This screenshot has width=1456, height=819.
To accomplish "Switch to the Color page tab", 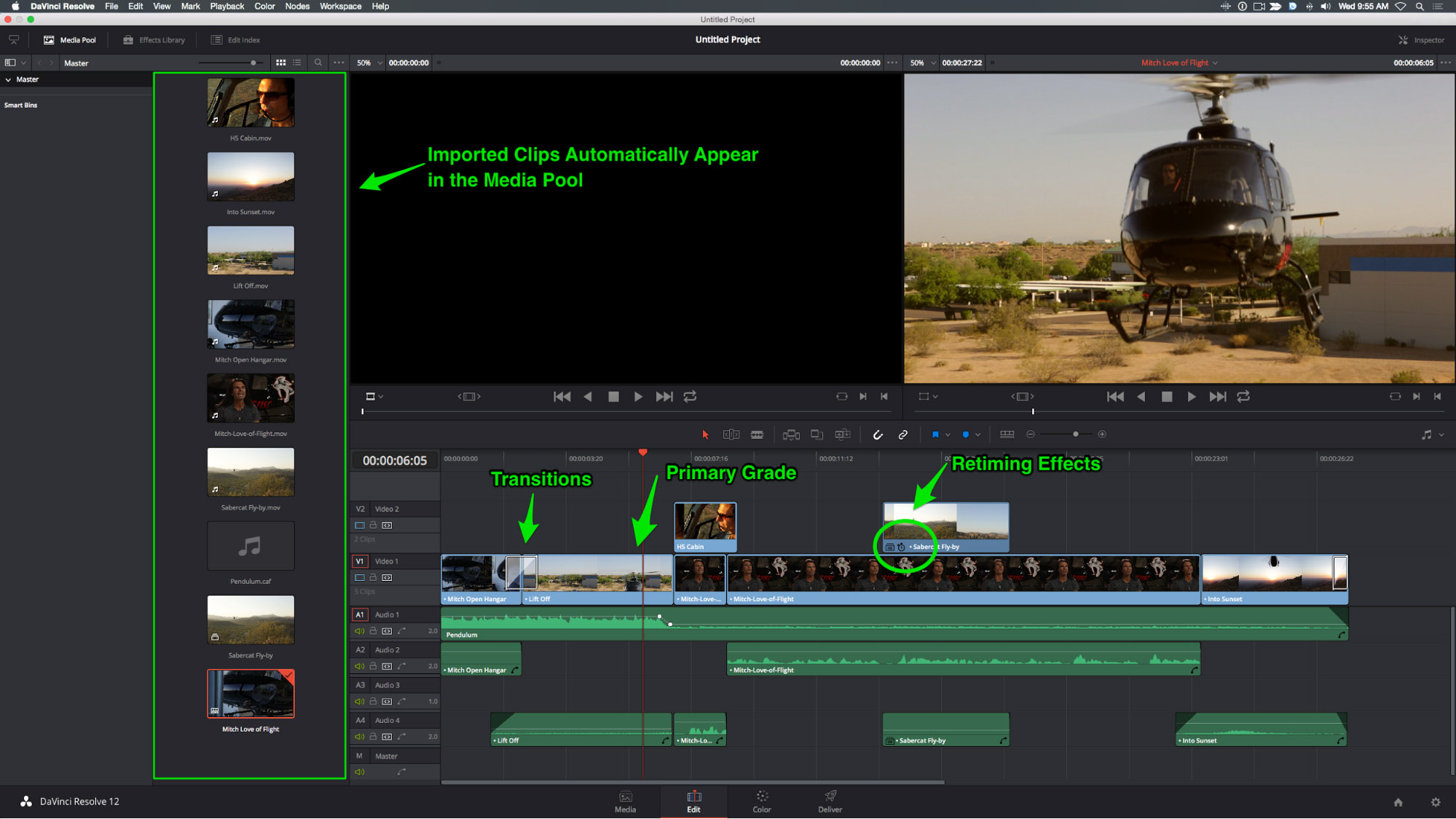I will (x=762, y=802).
